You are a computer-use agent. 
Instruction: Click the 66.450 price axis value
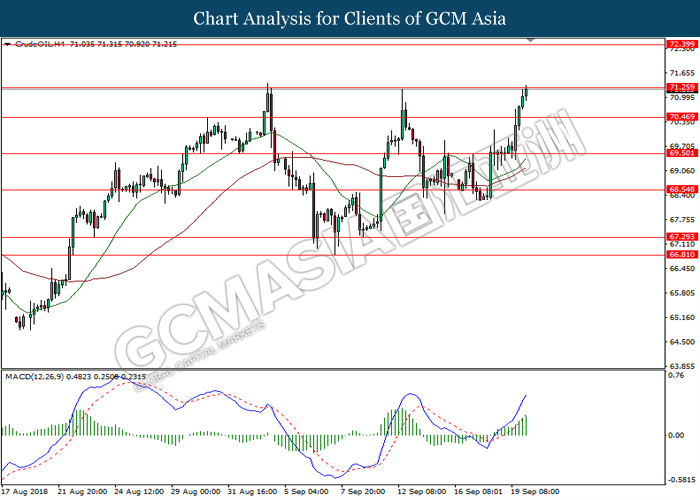pyautogui.click(x=683, y=268)
